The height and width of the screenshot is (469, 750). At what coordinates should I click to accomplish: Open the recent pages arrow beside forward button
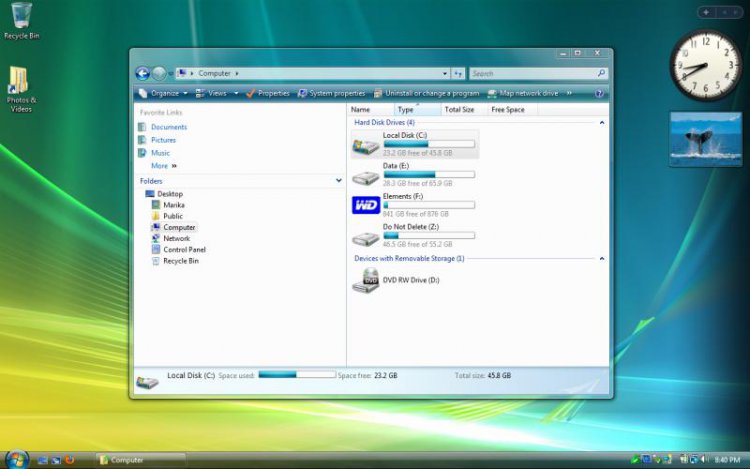(171, 74)
